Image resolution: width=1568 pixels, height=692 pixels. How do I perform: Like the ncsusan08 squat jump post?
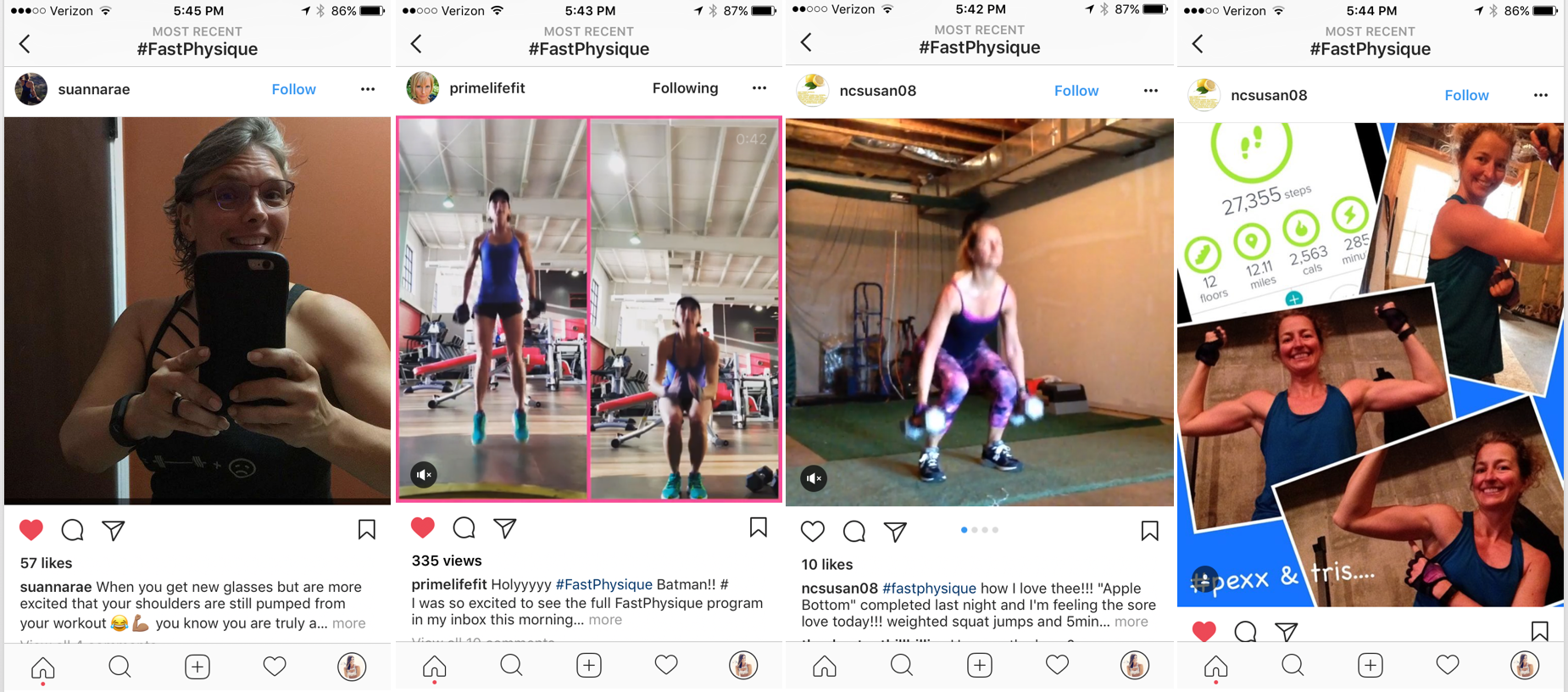(812, 532)
